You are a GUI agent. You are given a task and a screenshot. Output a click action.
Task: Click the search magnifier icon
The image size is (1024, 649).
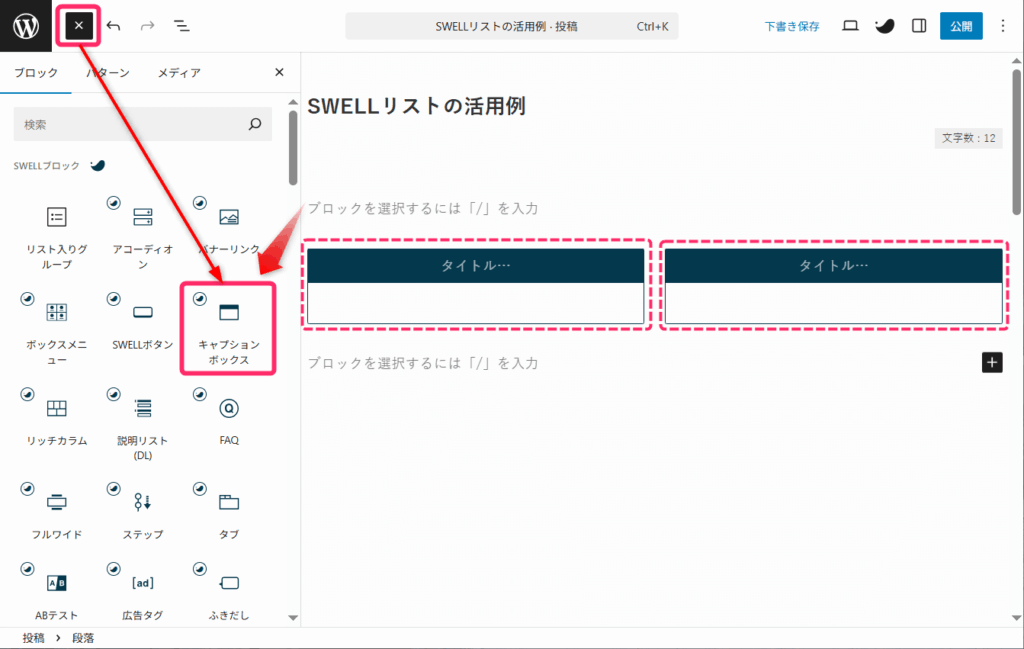pos(255,124)
